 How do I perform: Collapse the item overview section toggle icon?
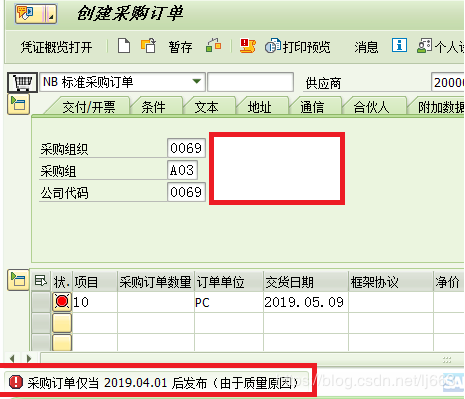pos(18,280)
